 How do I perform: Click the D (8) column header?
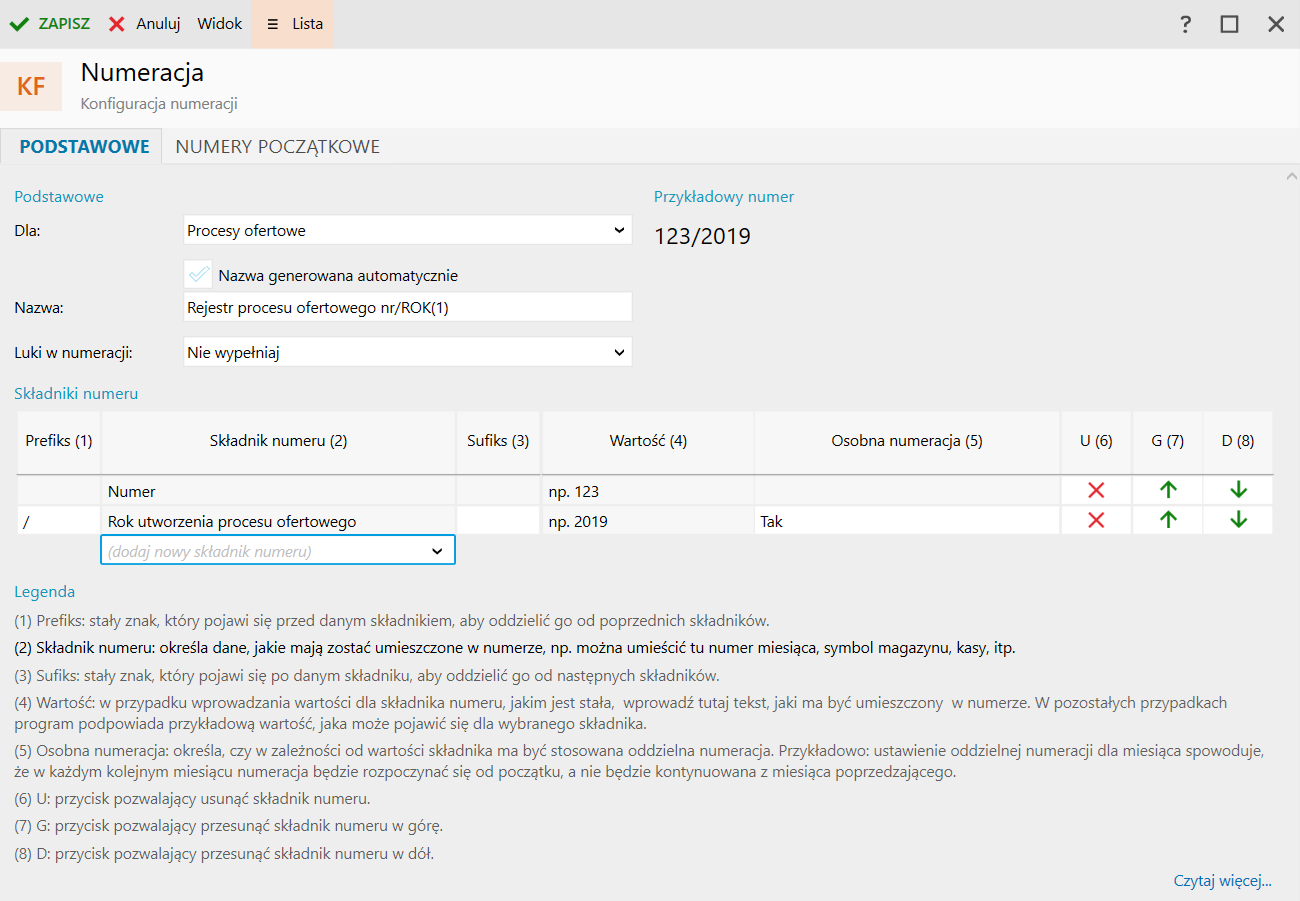click(x=1238, y=441)
